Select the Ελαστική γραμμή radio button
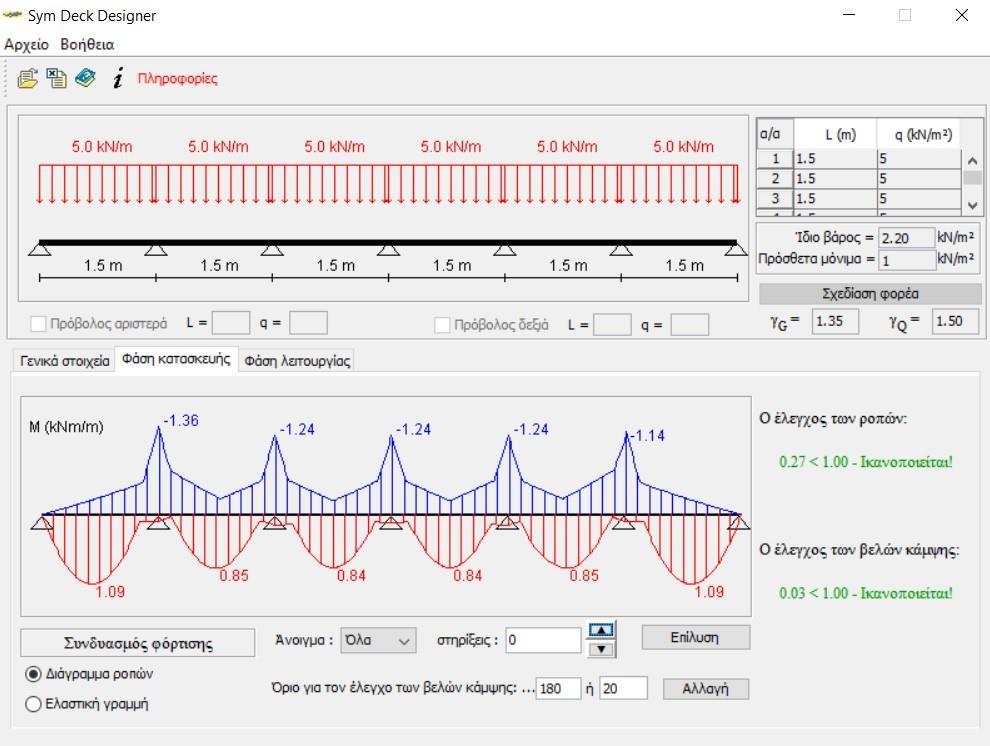 coord(33,704)
